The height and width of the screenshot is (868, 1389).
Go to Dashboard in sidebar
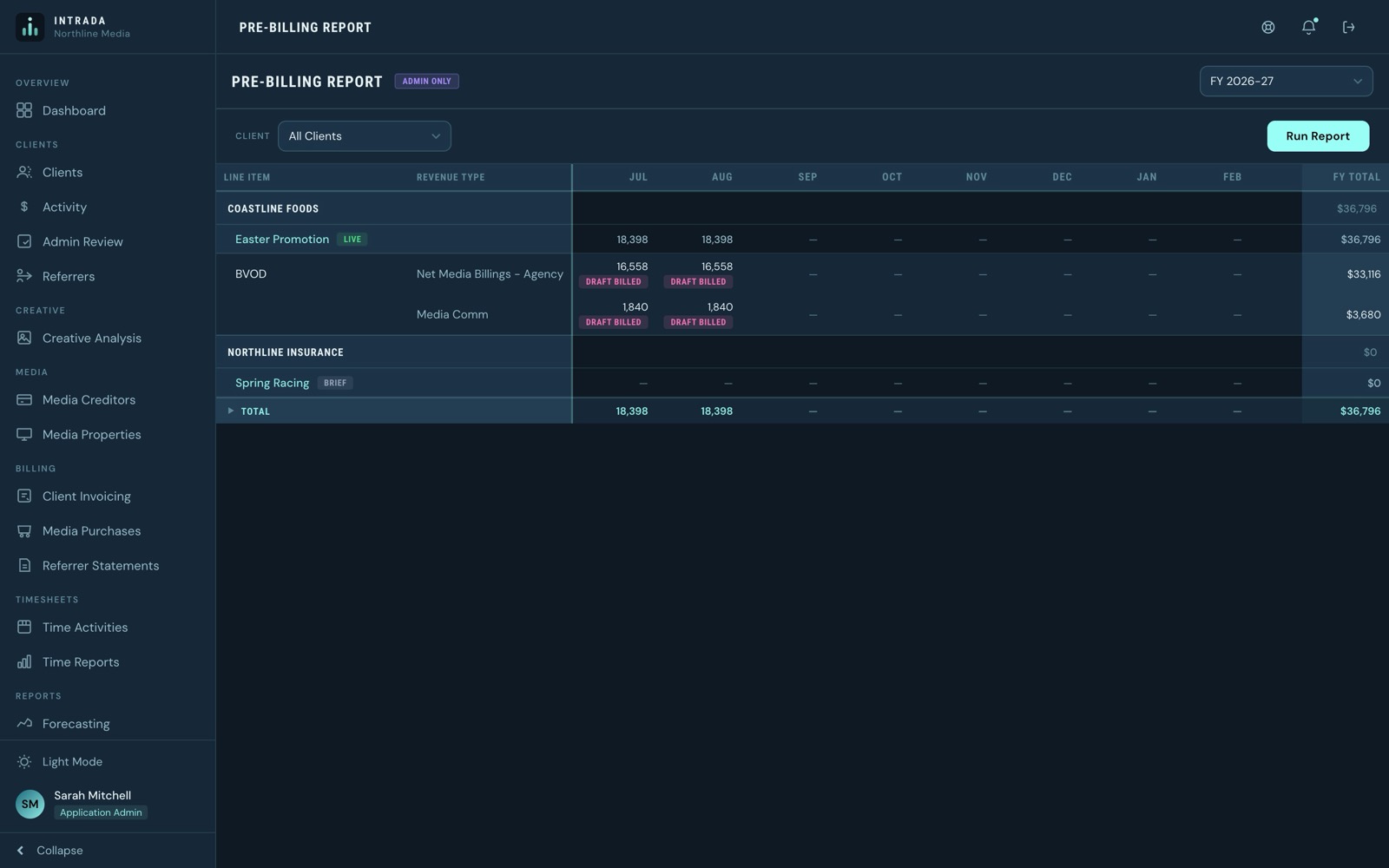[74, 110]
